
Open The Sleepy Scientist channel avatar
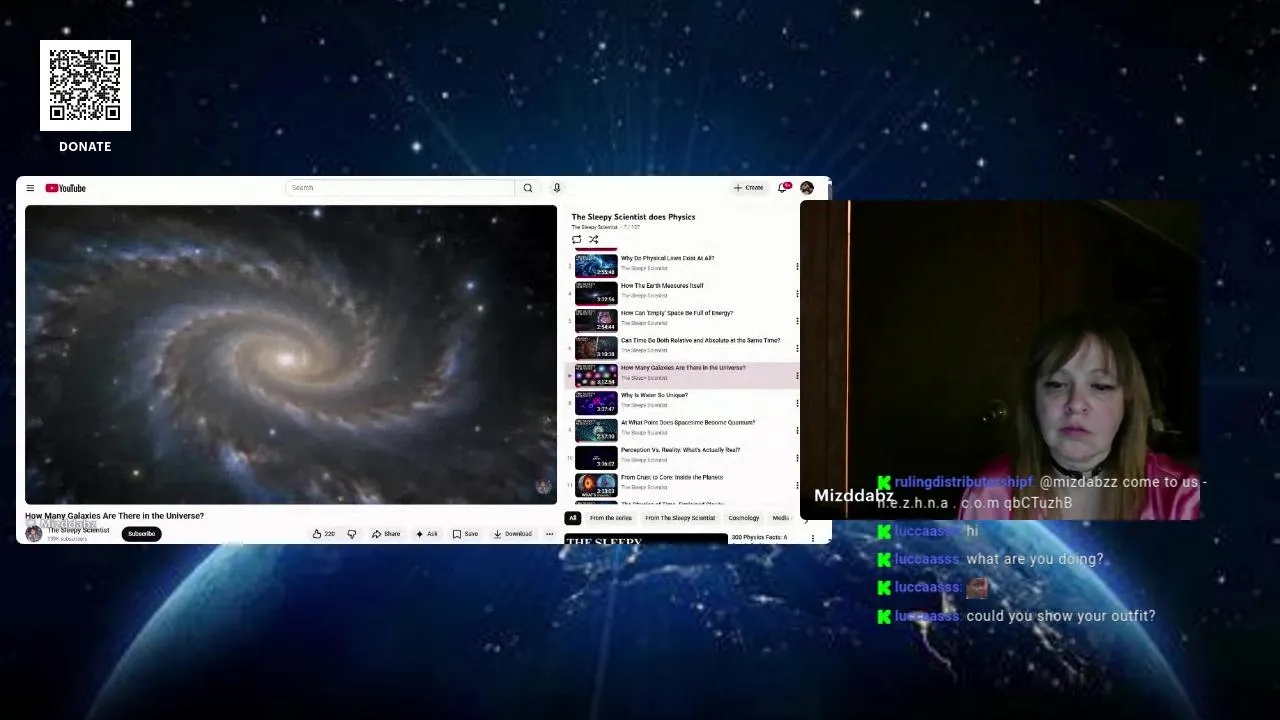point(34,534)
